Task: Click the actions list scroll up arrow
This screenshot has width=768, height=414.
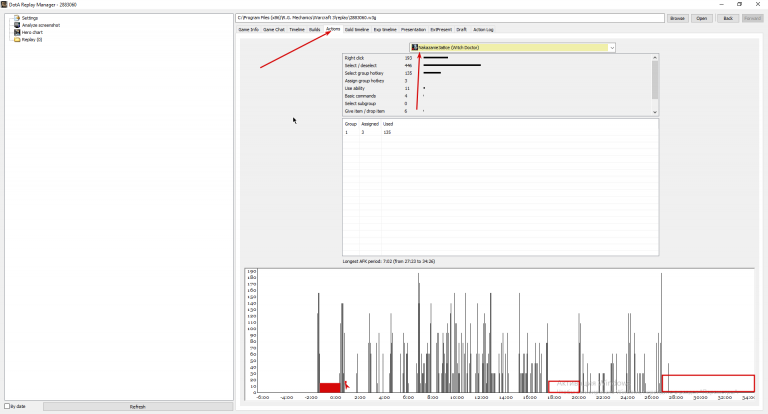Action: pos(655,58)
